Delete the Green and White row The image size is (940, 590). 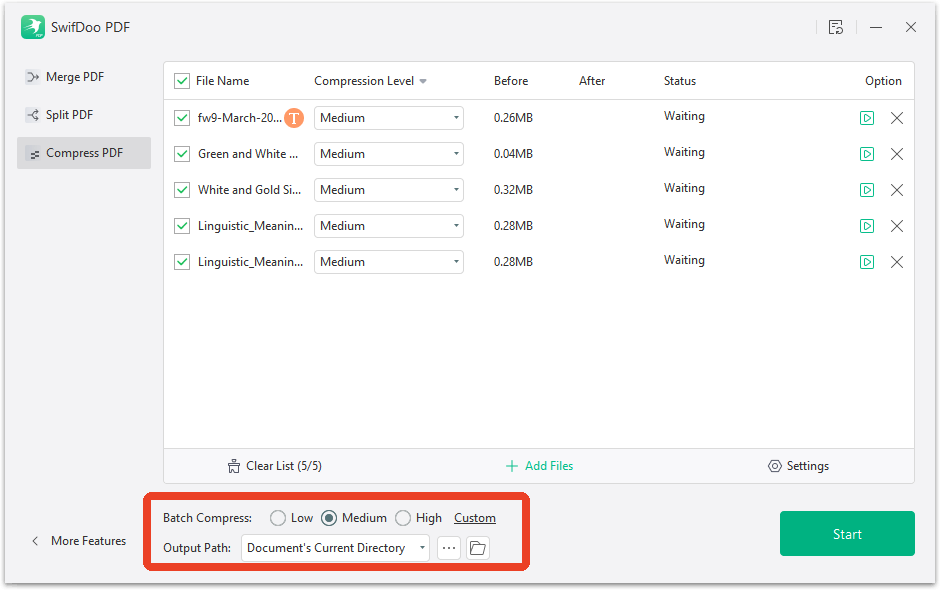(x=897, y=154)
